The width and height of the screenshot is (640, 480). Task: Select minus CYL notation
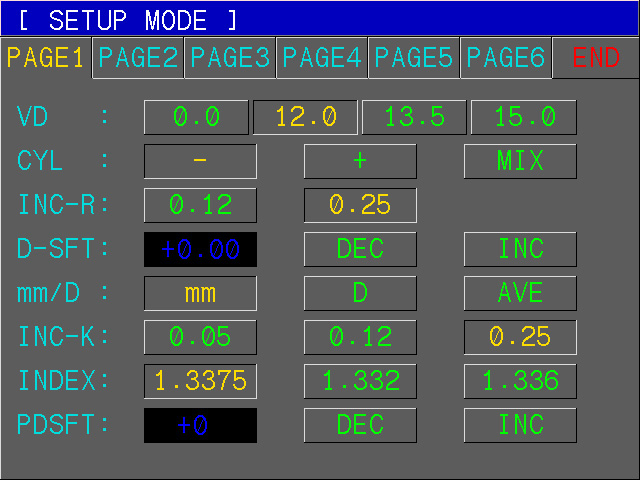(x=200, y=161)
